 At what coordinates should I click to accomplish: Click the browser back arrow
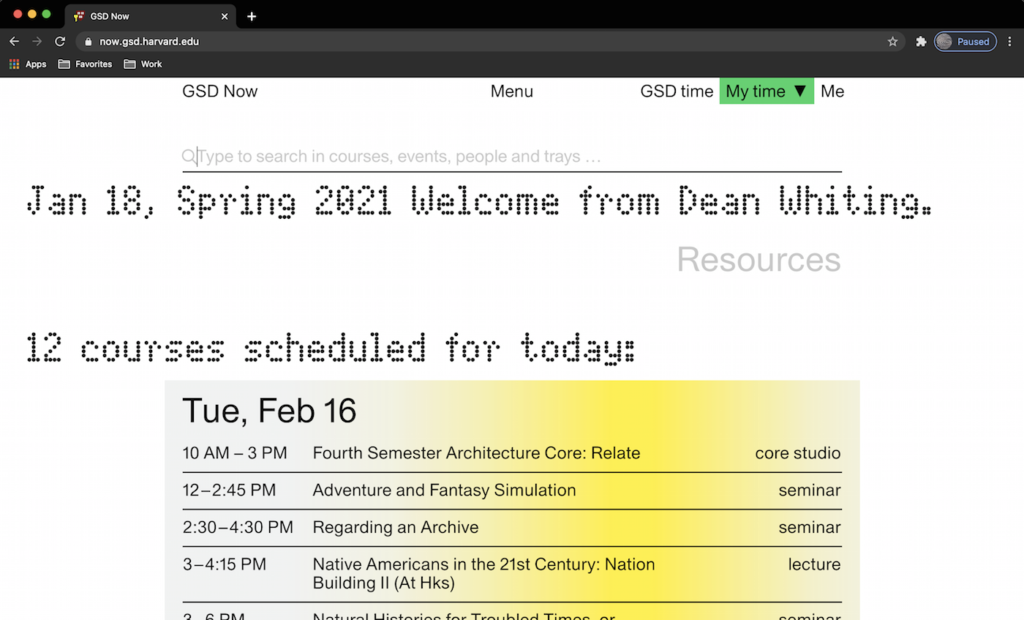click(x=14, y=41)
